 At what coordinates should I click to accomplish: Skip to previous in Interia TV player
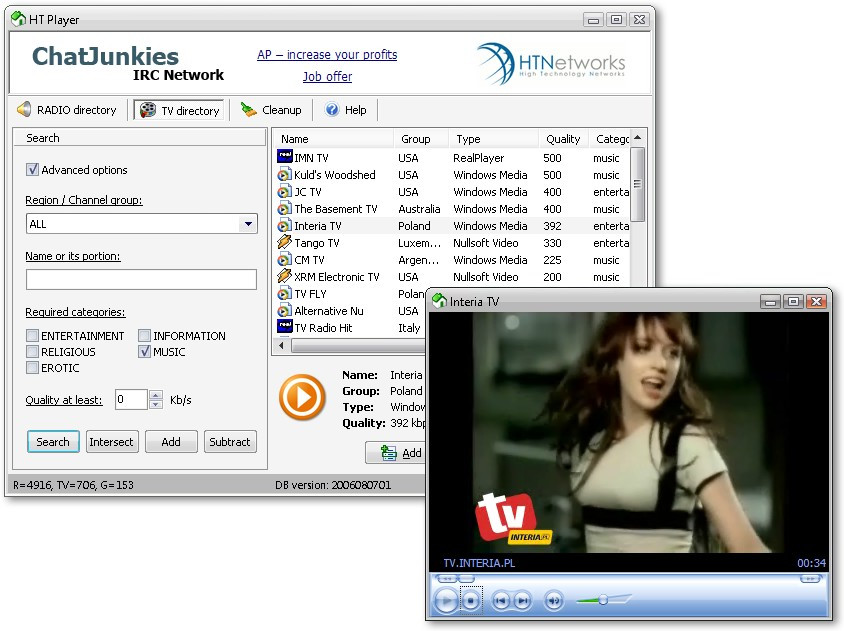click(501, 600)
